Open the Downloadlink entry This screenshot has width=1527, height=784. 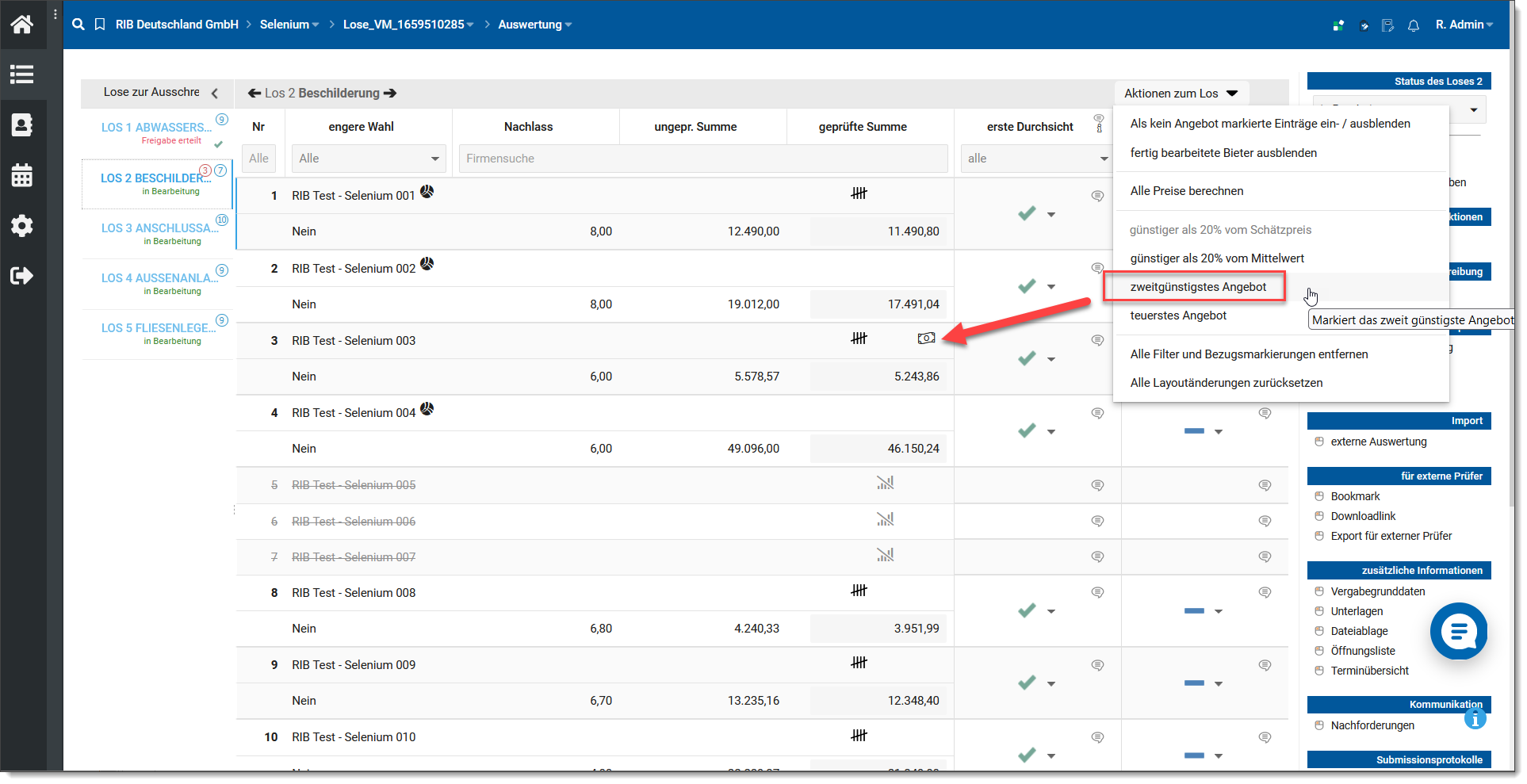(1363, 516)
